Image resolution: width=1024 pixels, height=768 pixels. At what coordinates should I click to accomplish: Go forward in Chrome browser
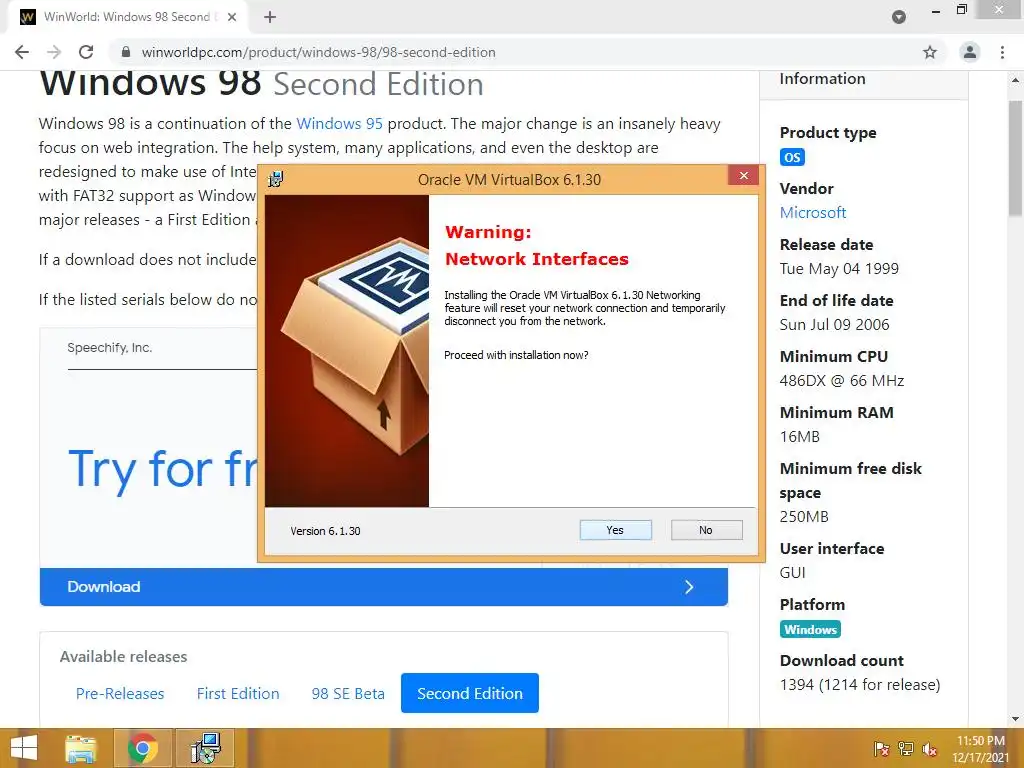click(54, 52)
